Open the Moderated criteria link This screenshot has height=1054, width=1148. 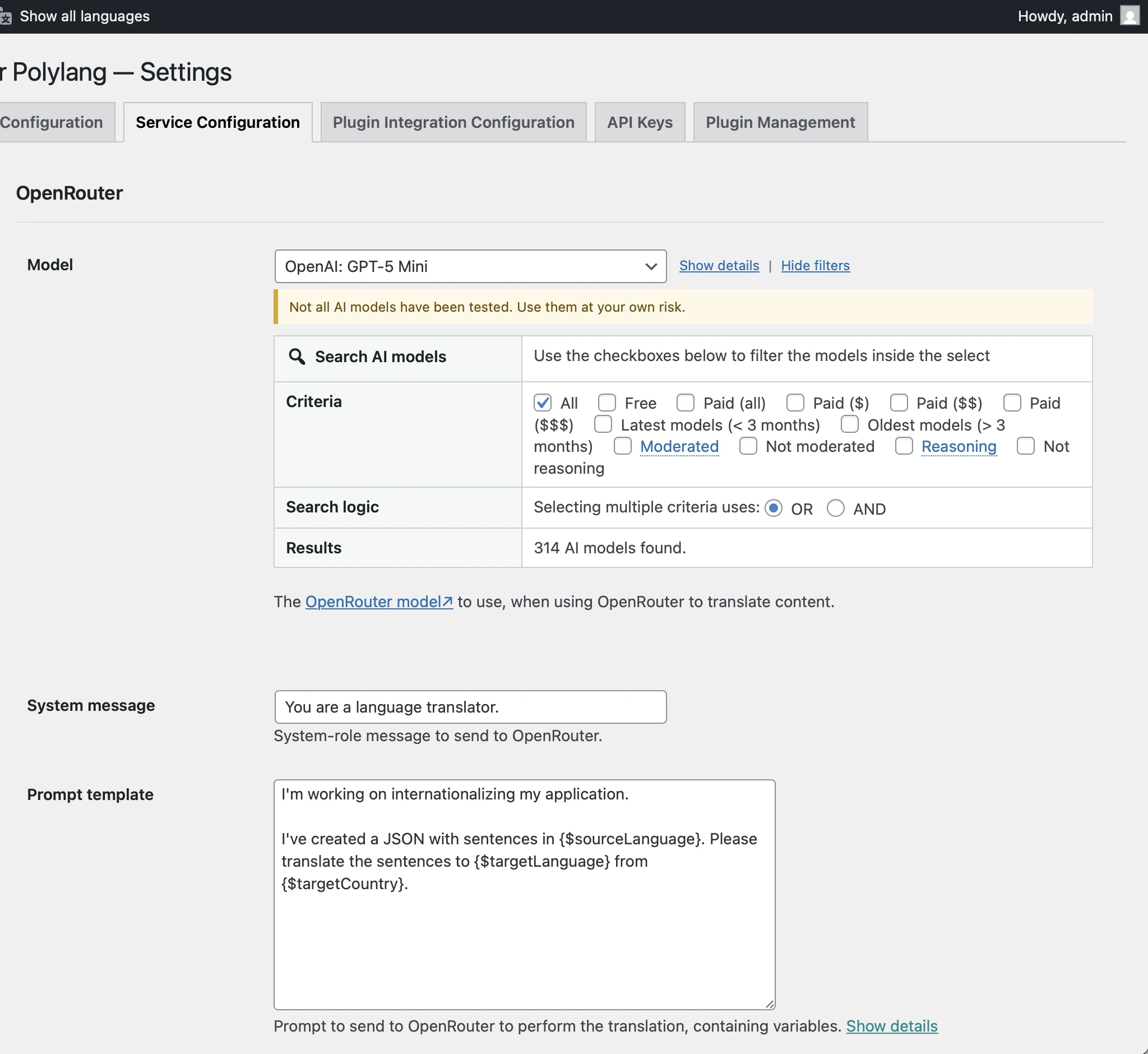tap(679, 446)
